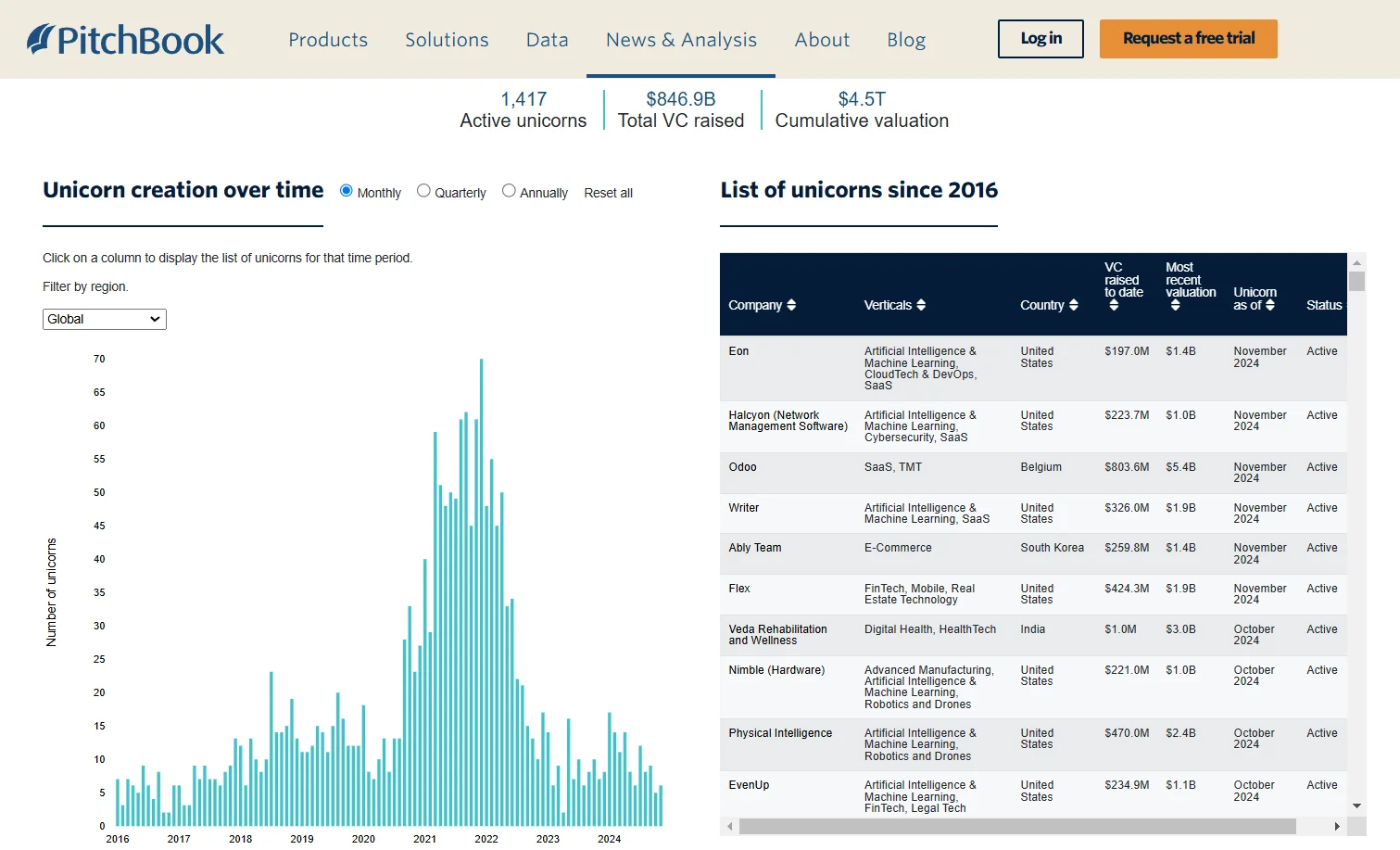This screenshot has height=850, width=1400.
Task: Click Digital Health, HealthTech verticals cell
Action: (x=930, y=629)
